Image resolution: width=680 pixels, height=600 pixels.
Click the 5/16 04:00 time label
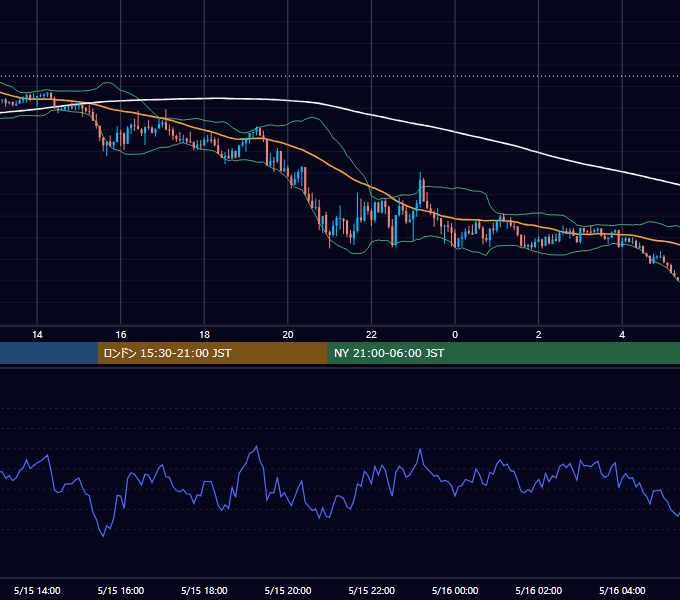[x=622, y=590]
